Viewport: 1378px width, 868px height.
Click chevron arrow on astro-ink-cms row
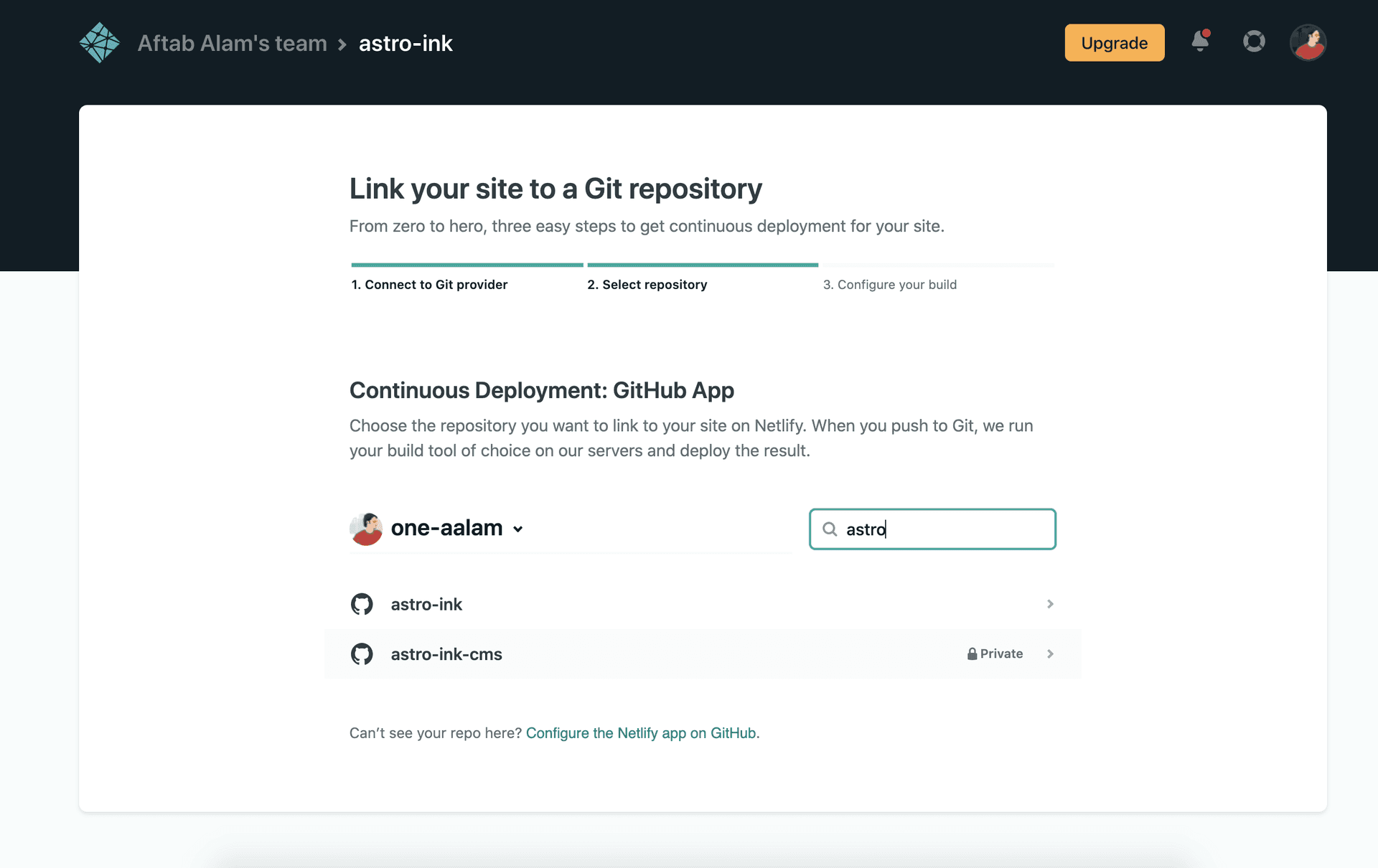[1050, 654]
